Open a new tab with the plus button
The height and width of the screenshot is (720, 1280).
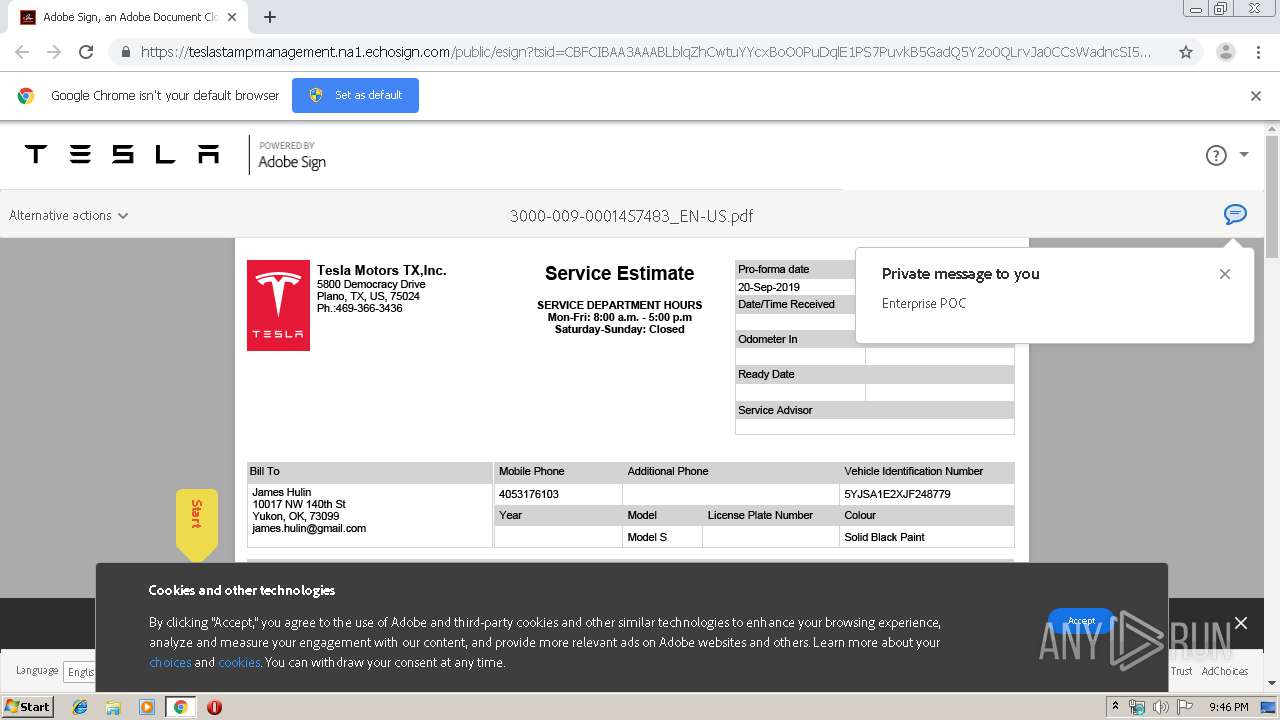(270, 17)
